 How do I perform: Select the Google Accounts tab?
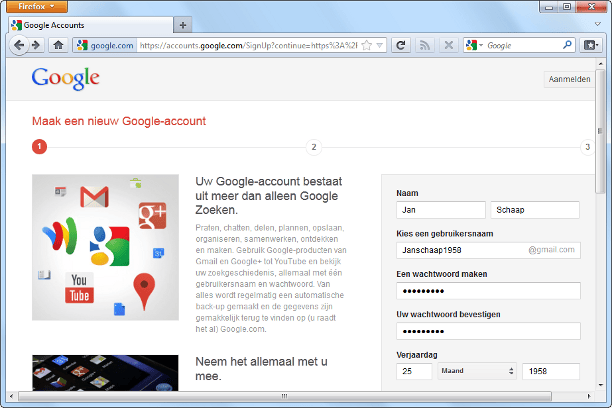click(x=91, y=25)
